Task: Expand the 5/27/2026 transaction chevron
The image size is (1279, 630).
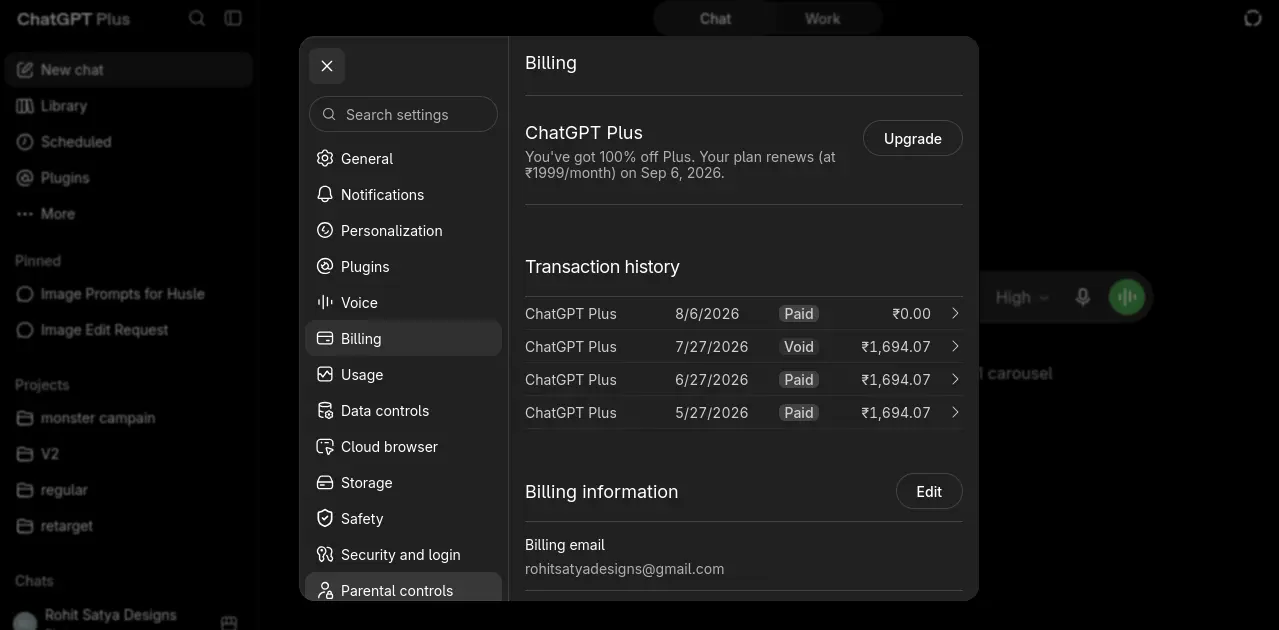Action: (x=955, y=412)
